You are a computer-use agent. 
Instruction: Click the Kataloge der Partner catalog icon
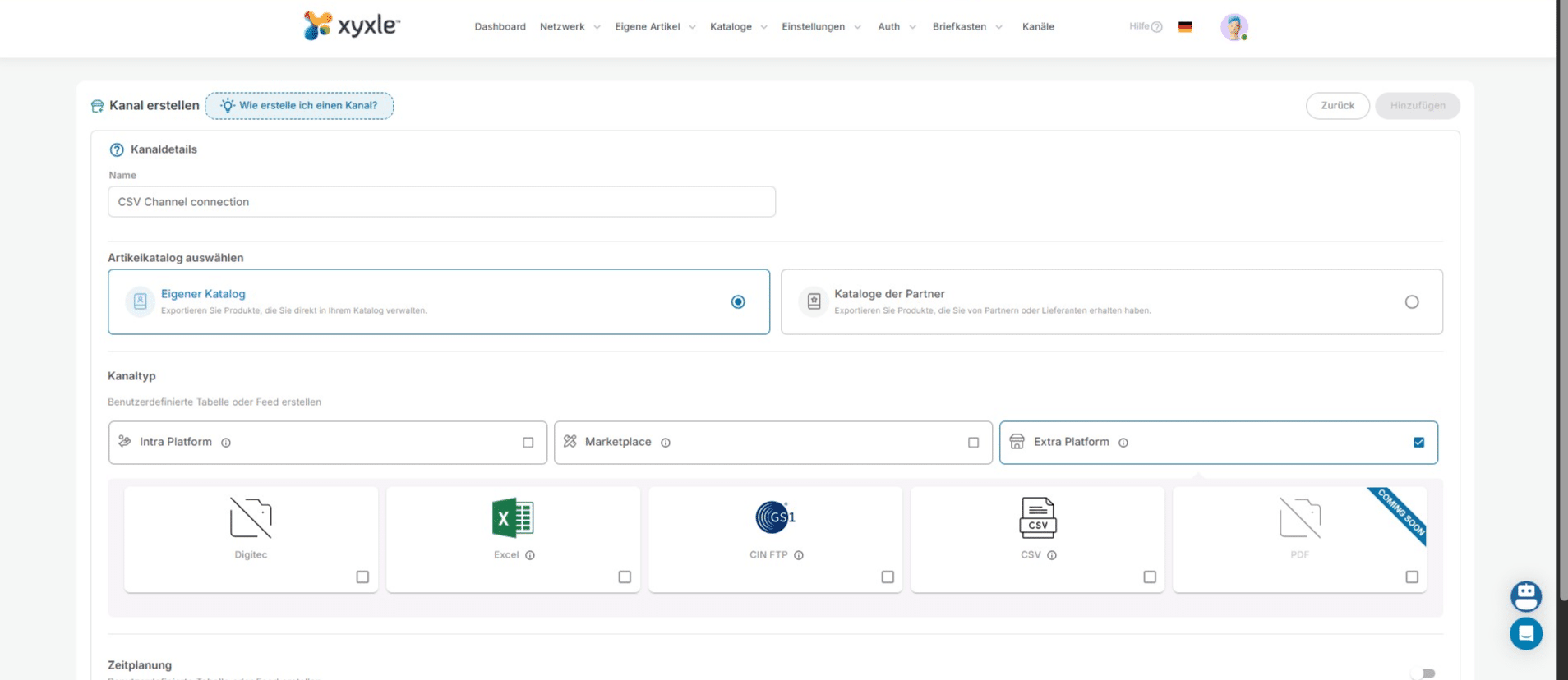point(814,301)
